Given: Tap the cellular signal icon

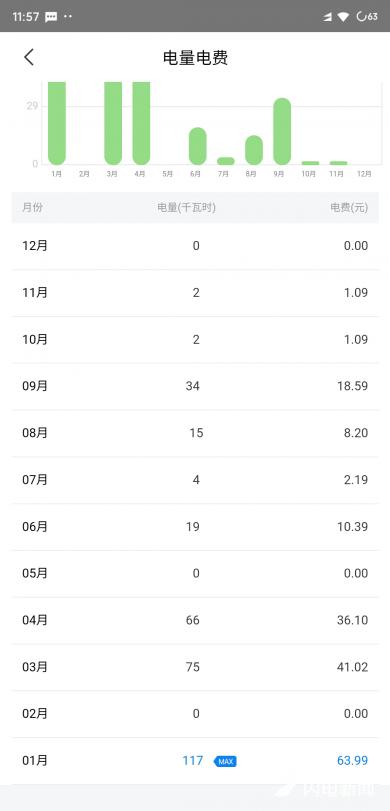Looking at the screenshot, I should coord(327,17).
